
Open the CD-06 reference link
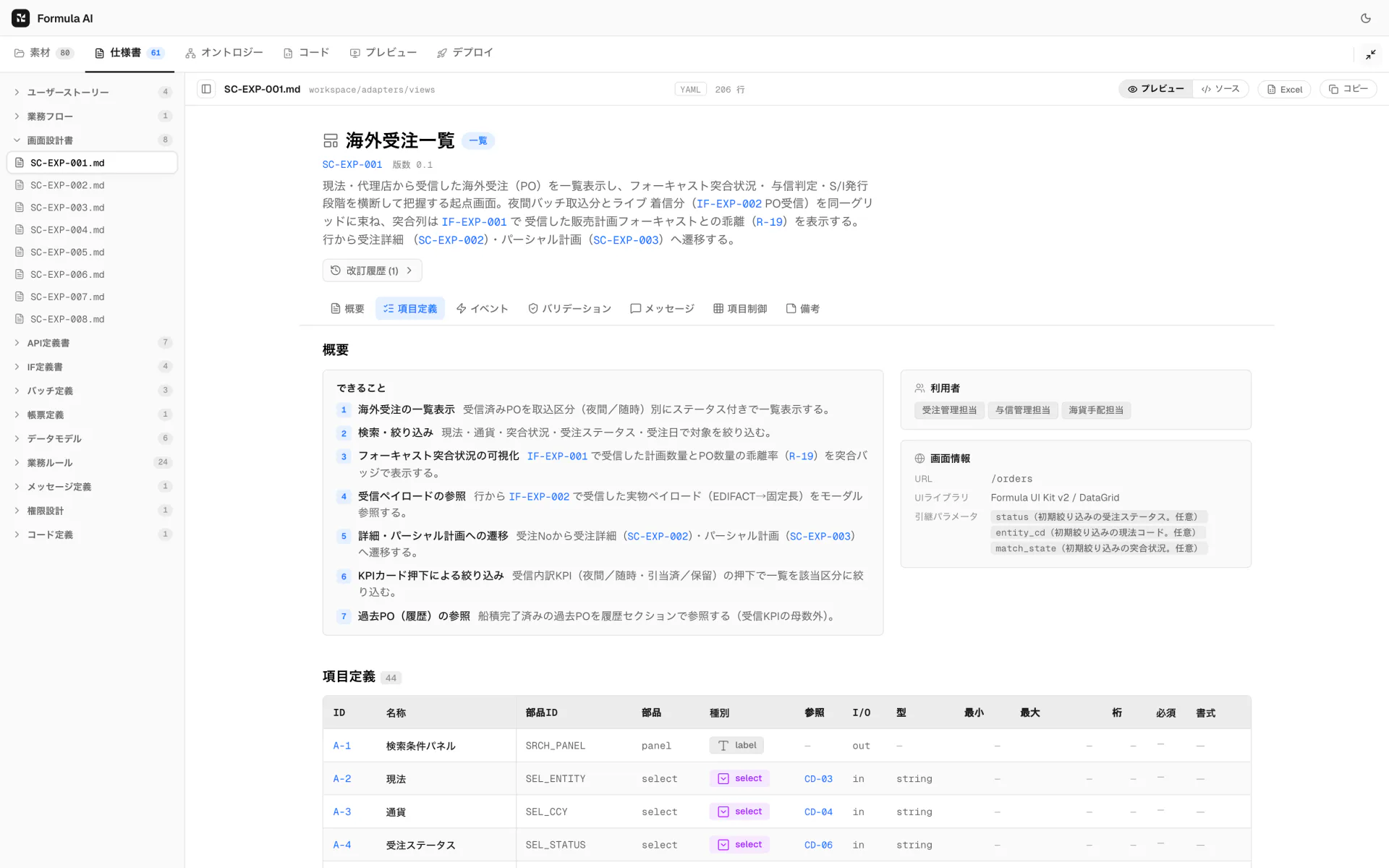point(818,845)
